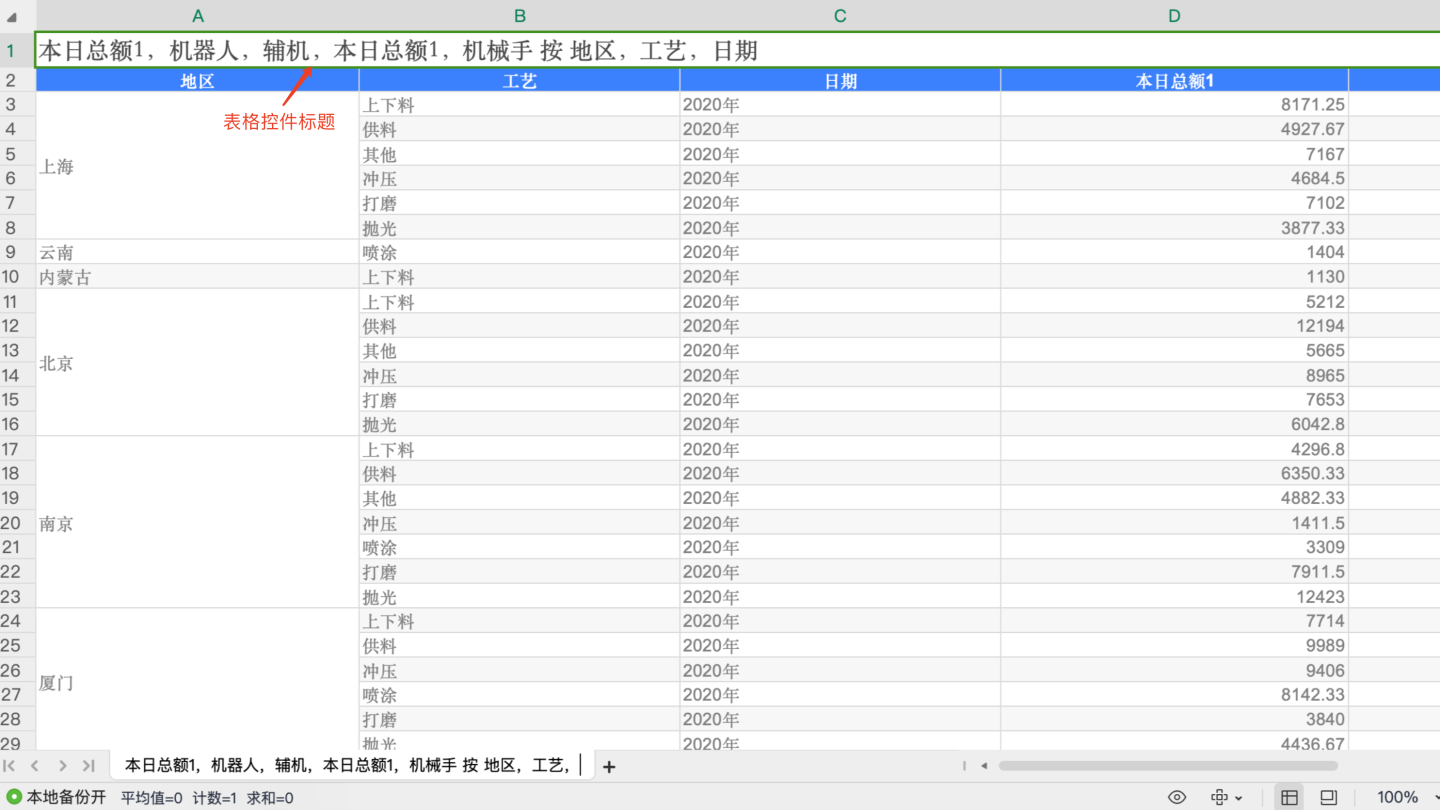Select the sheet tab 本日总额1,机器人
Image resolution: width=1440 pixels, height=810 pixels.
(347, 766)
